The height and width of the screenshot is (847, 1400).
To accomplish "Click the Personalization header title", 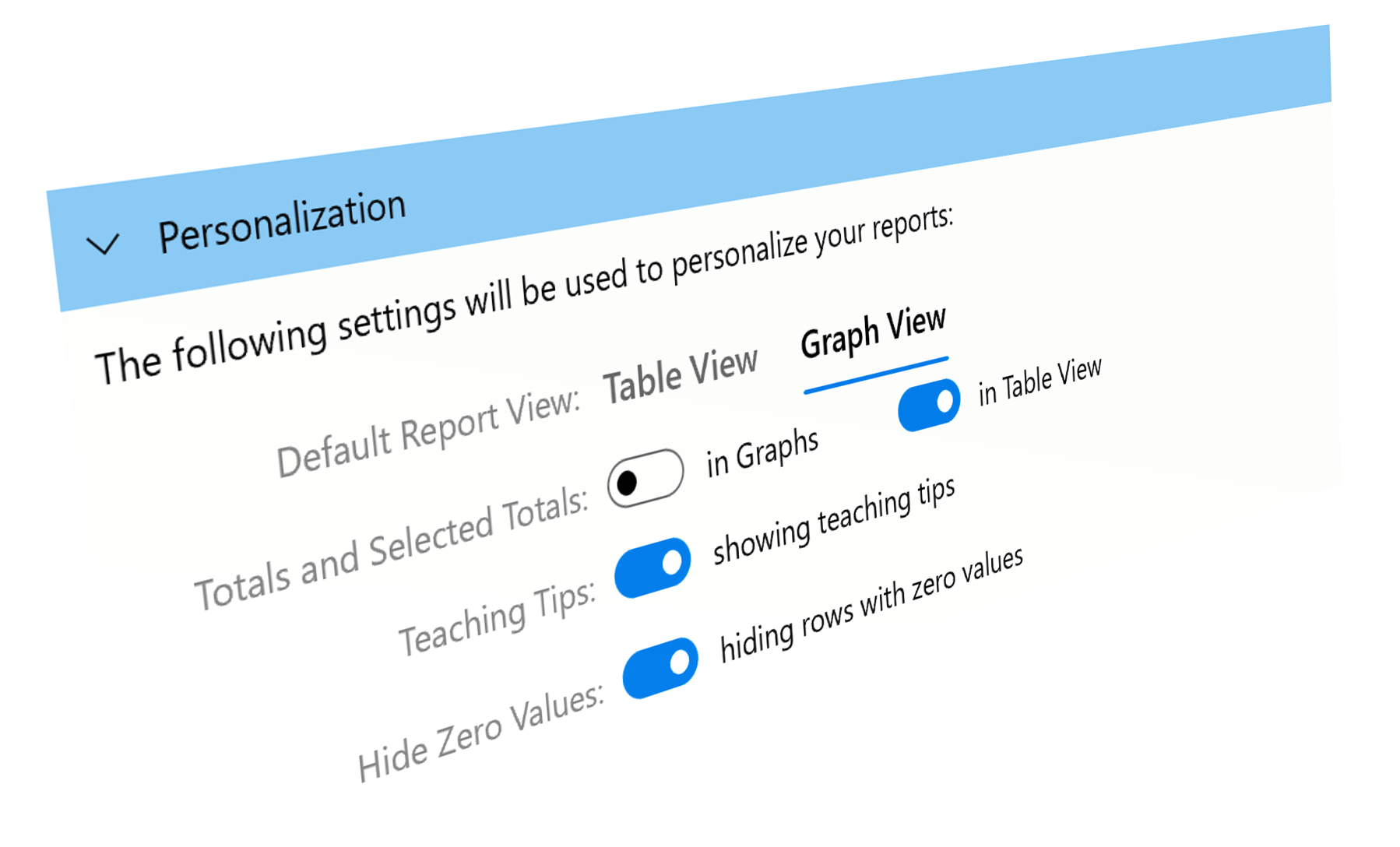I will click(282, 221).
